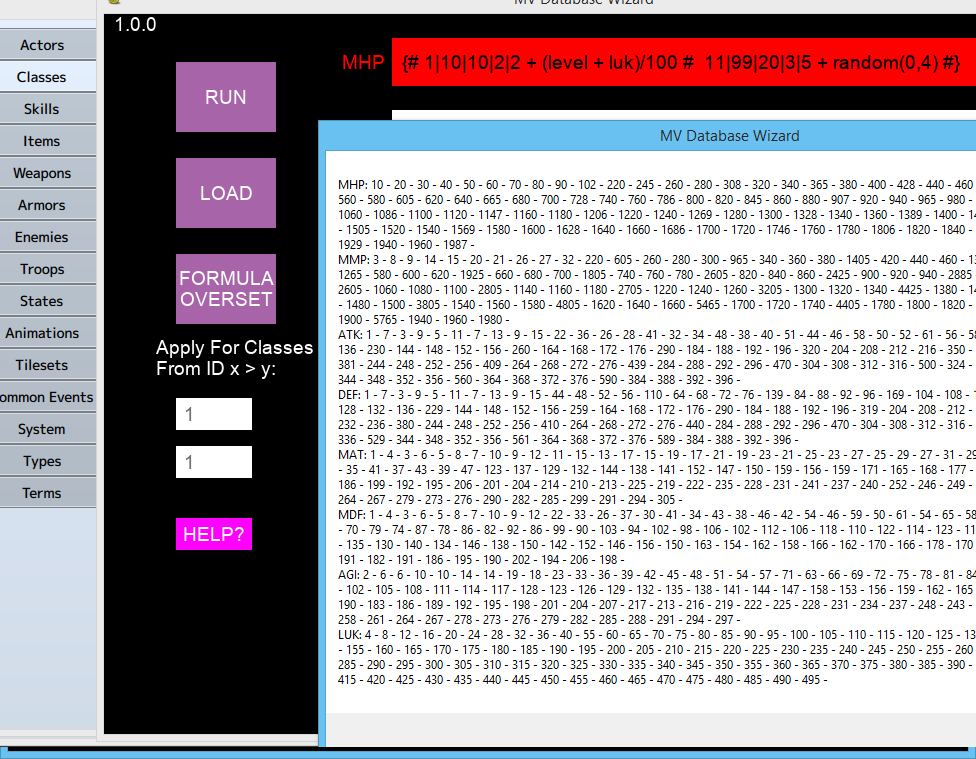The image size is (976, 759).
Task: Open the Weapons tab
Action: coord(40,172)
